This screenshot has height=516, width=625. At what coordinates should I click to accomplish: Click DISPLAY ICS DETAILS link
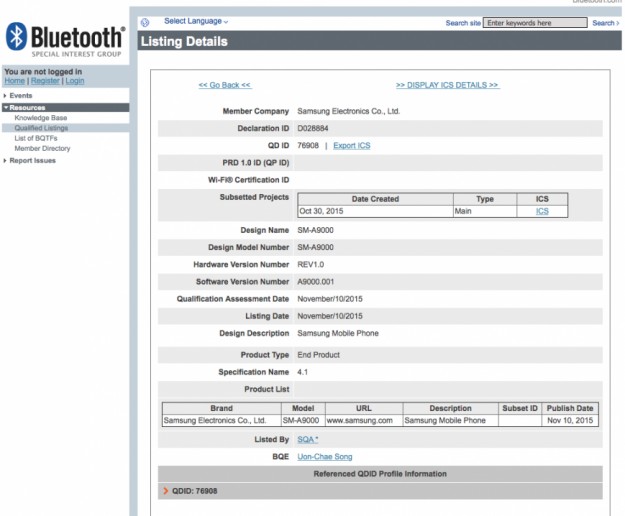click(447, 85)
